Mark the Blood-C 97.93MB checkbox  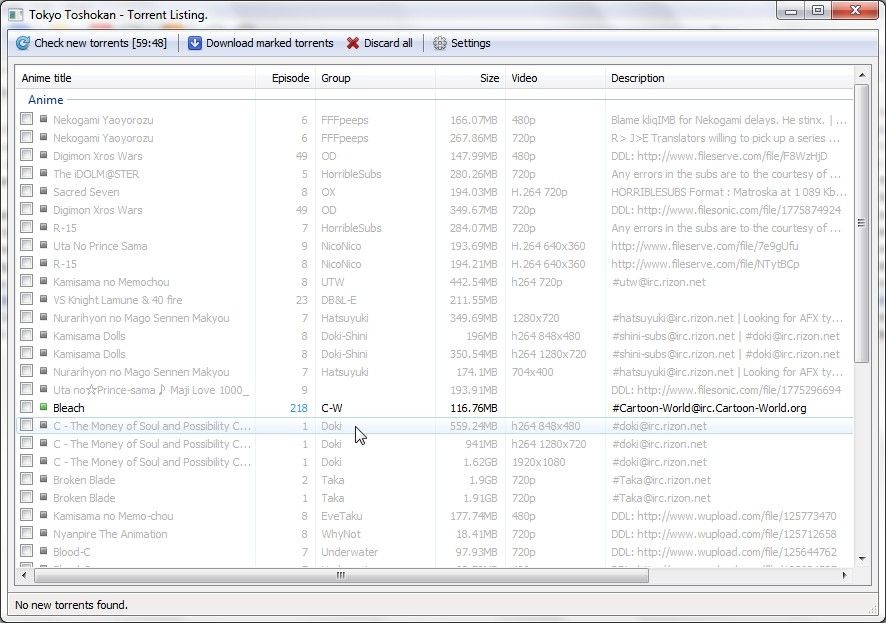point(27,551)
